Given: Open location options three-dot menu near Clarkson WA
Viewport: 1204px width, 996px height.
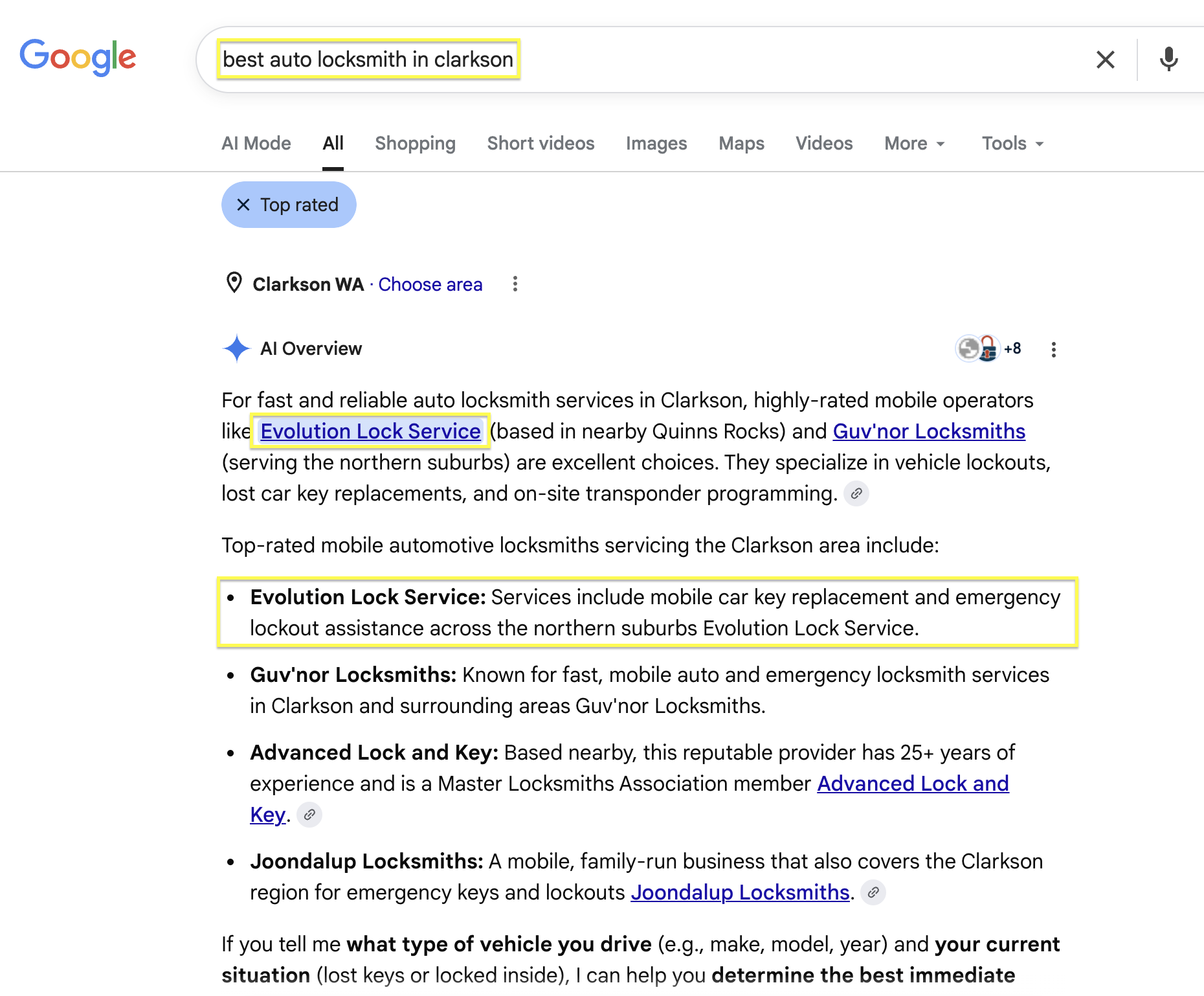Looking at the screenshot, I should (515, 284).
